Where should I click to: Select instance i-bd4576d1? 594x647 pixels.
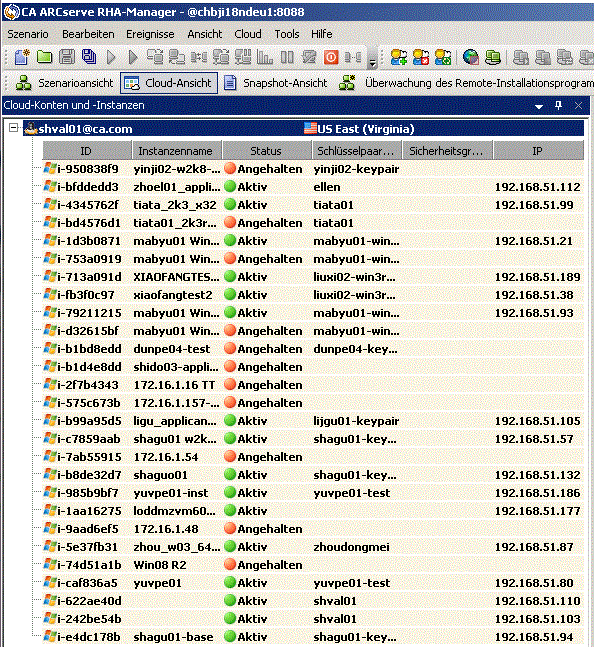(x=89, y=223)
